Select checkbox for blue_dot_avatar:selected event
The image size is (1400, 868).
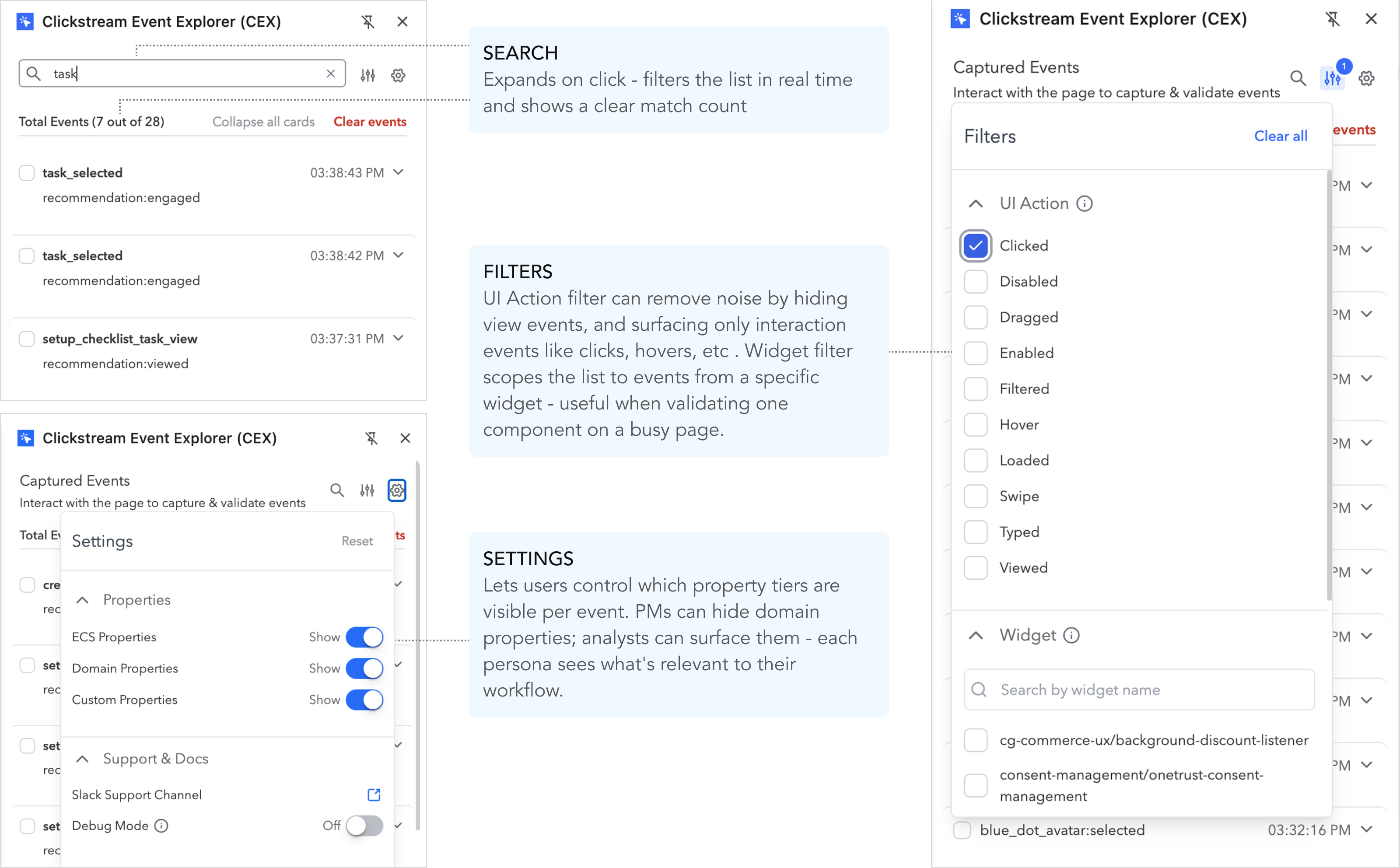pyautogui.click(x=962, y=830)
